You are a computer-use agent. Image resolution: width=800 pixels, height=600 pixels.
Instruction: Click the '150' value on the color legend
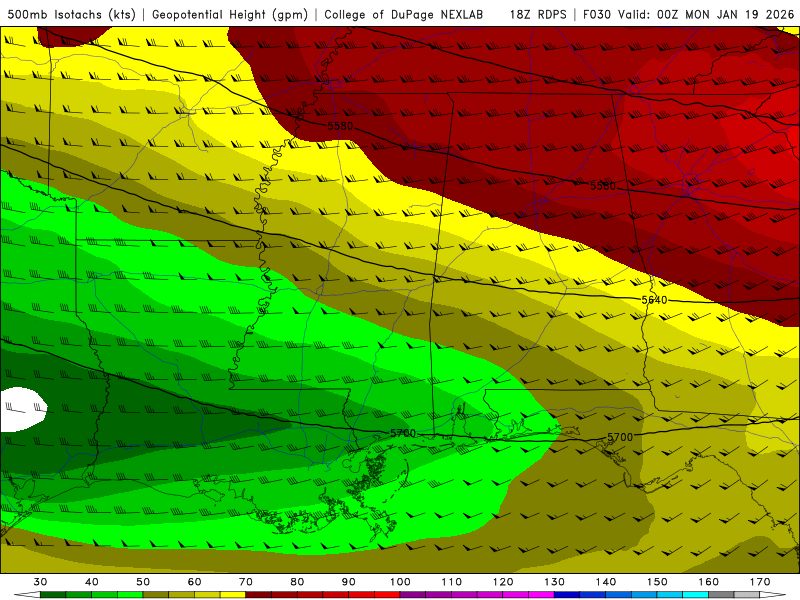pyautogui.click(x=657, y=582)
